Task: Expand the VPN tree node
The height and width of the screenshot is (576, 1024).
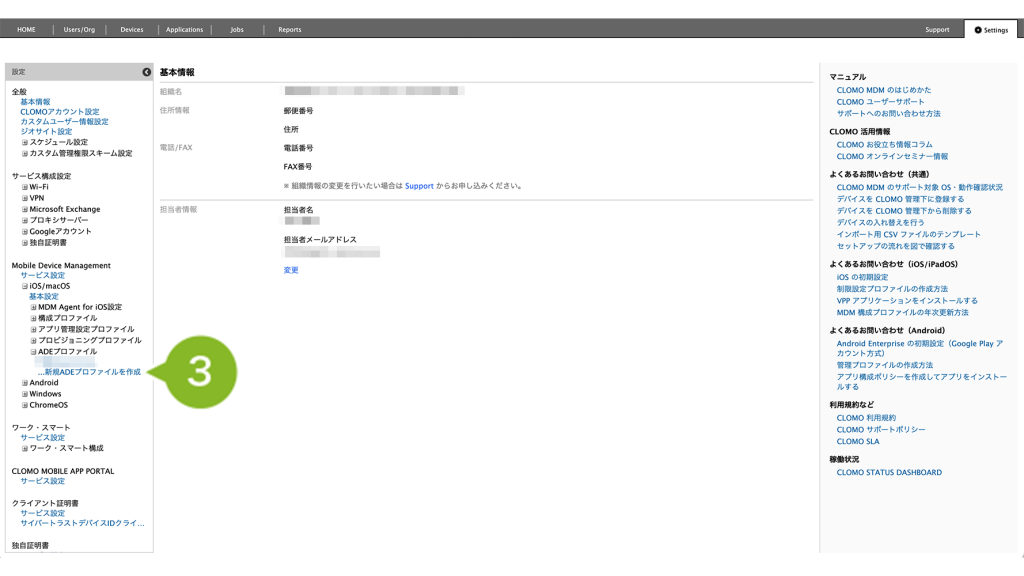Action: point(25,198)
